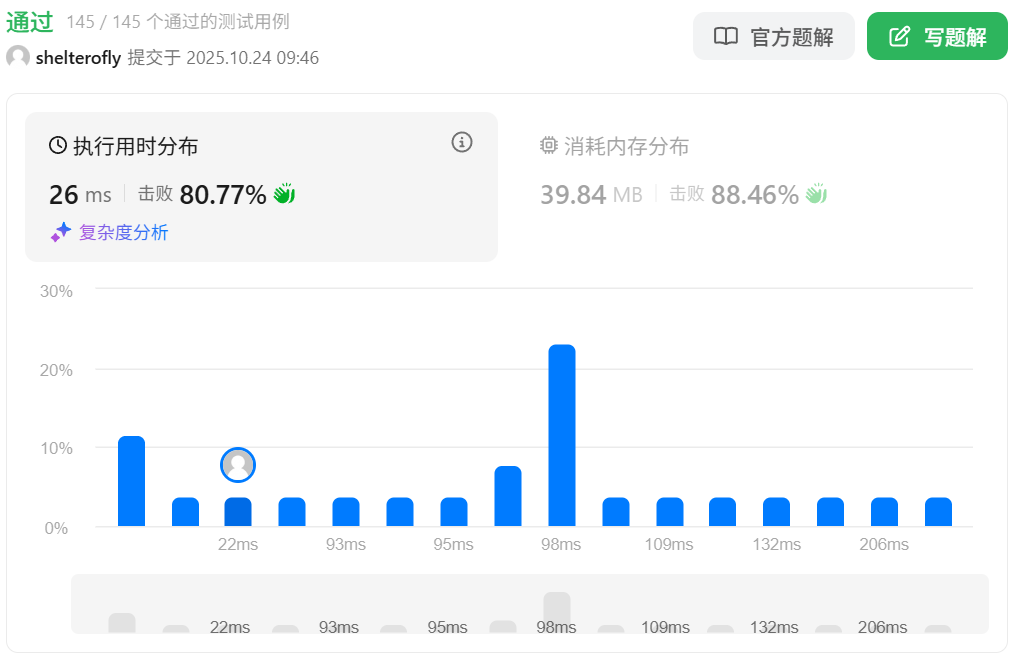Open the 官方题解 official solution
This screenshot has width=1017, height=657.
tap(773, 37)
